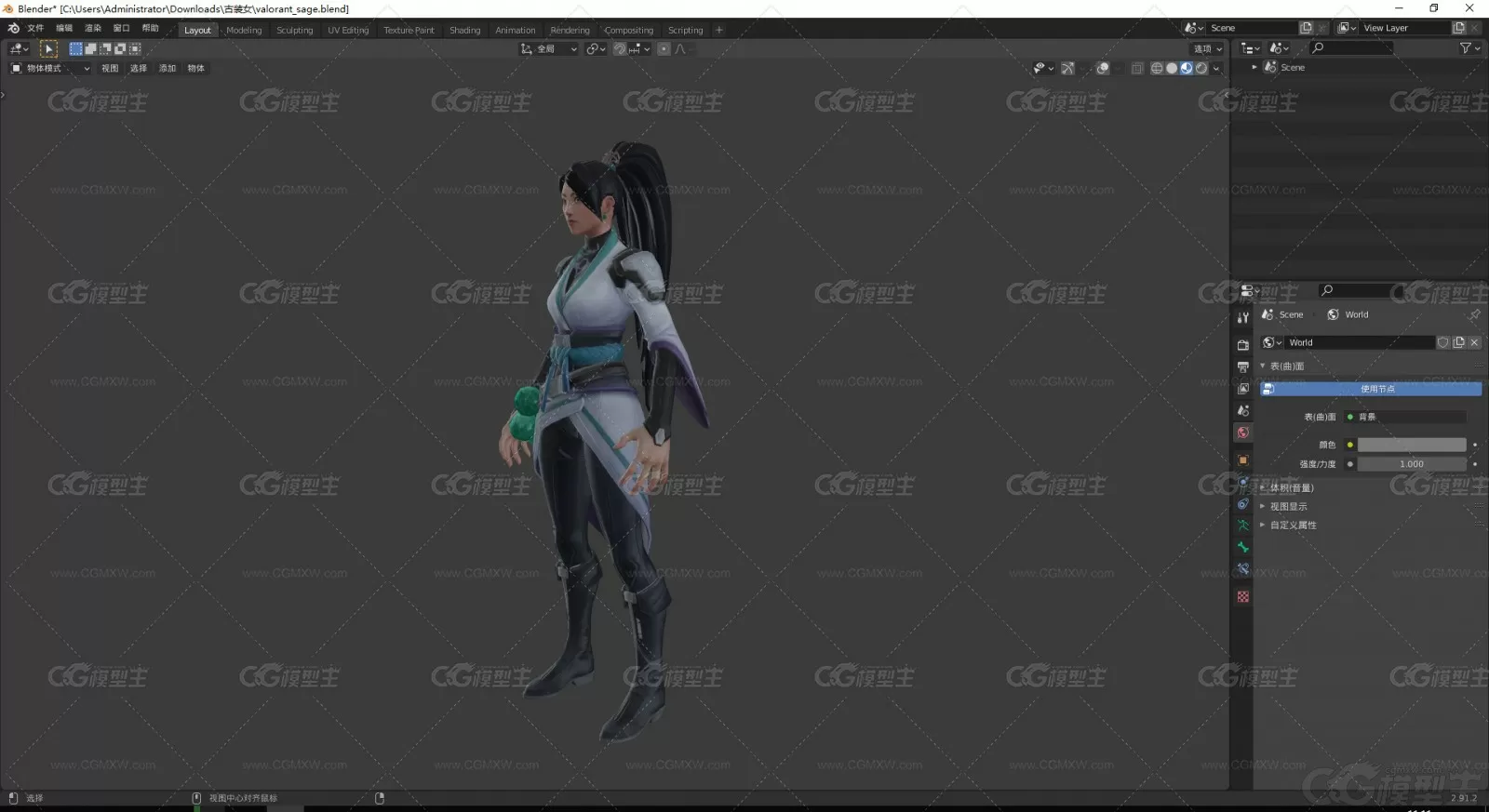The height and width of the screenshot is (812, 1489).
Task: Switch to rendered viewport shading
Action: coord(1201,68)
